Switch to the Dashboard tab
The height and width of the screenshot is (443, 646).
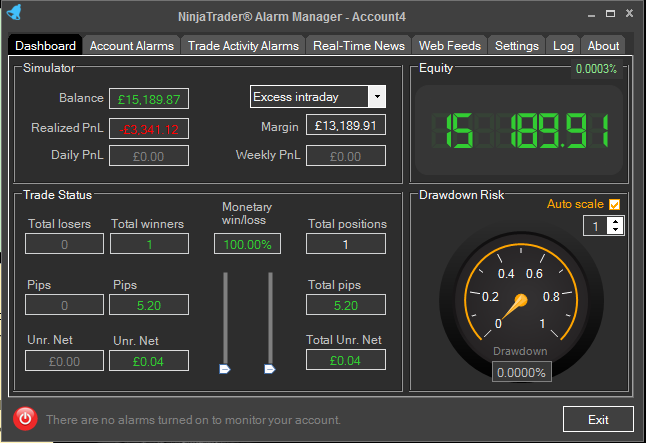pos(45,45)
